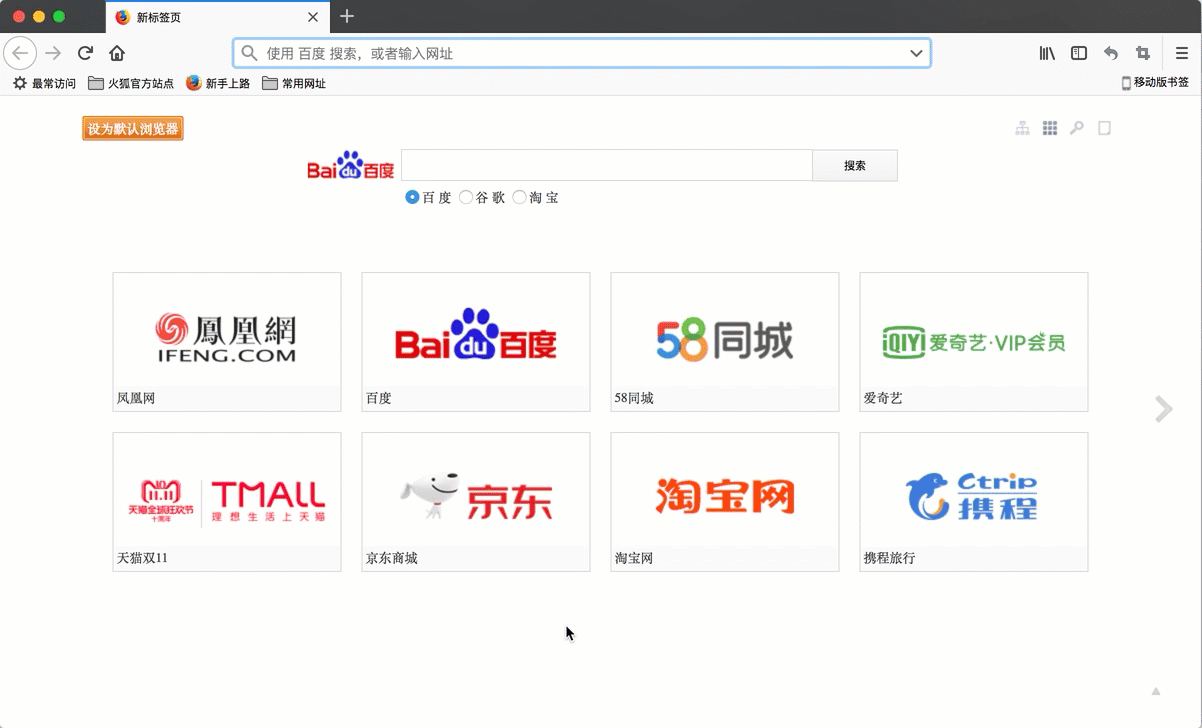Click the screenshot crop toolbar icon

pyautogui.click(x=1143, y=53)
